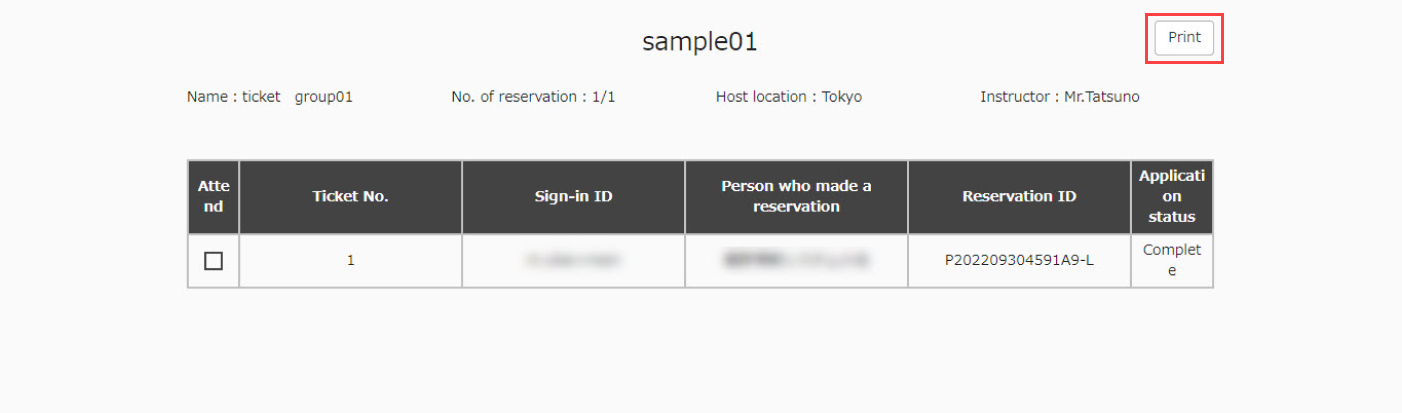Screen dimensions: 1402x413
Task: Click the Print button
Action: pyautogui.click(x=1184, y=38)
